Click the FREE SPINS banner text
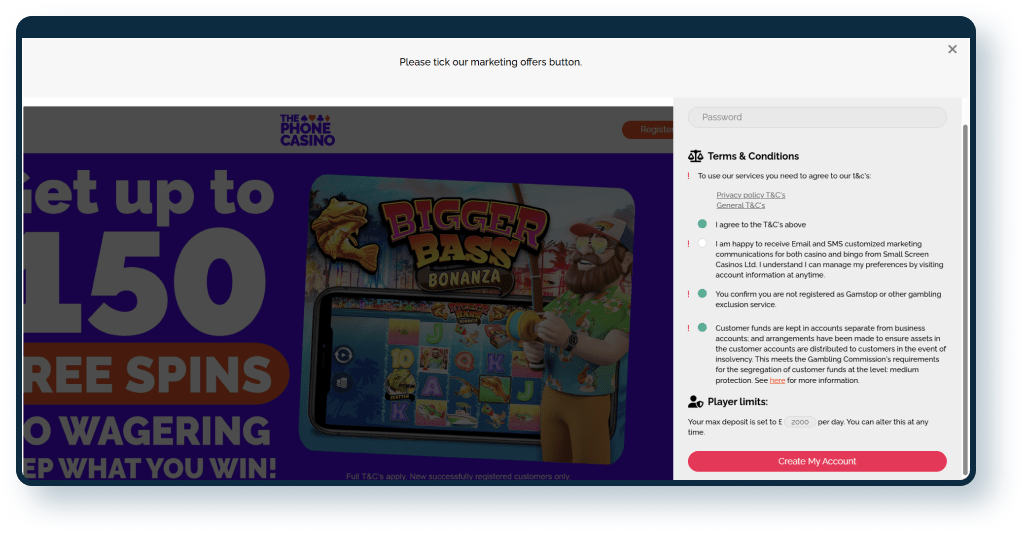Image resolution: width=1024 pixels, height=534 pixels. 150,373
